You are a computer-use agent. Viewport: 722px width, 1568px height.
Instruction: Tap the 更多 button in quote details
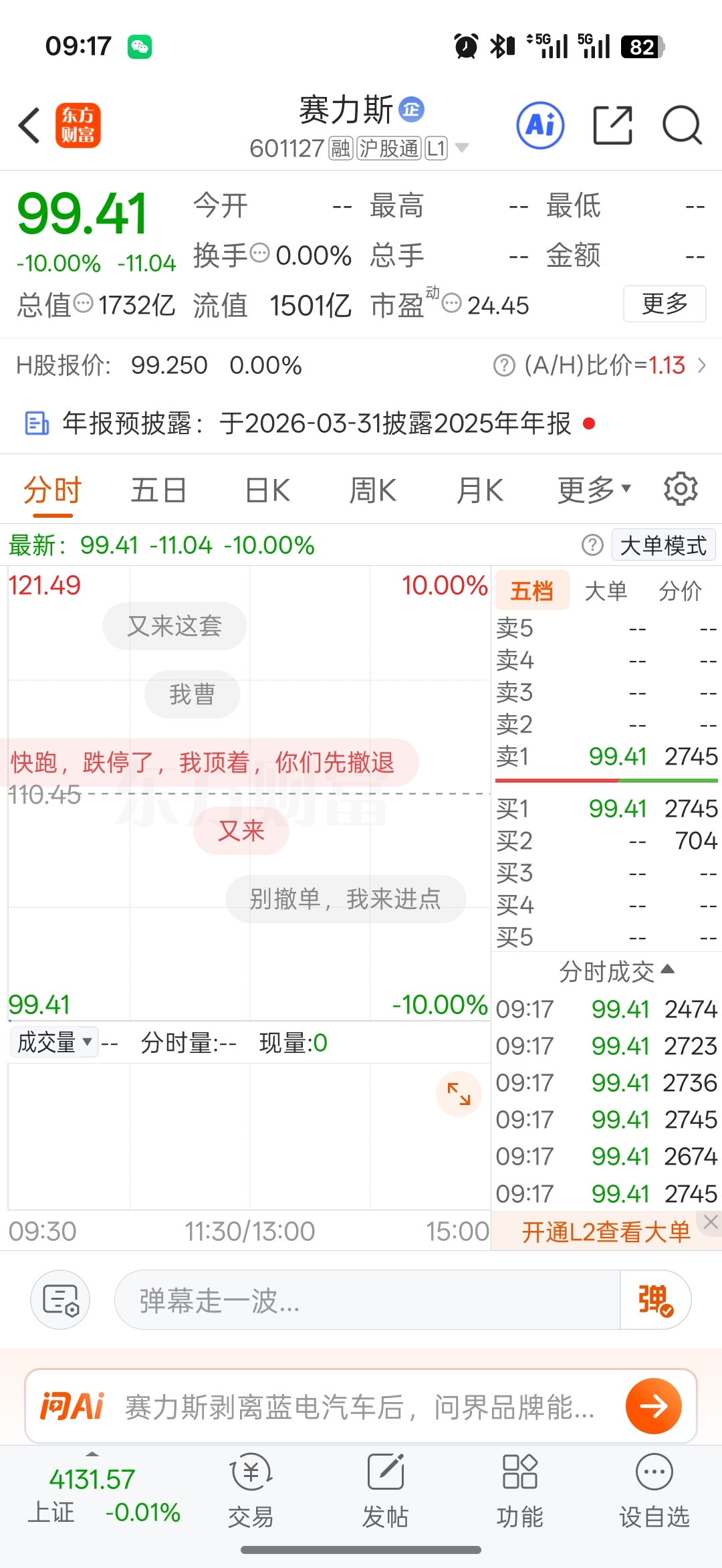(665, 304)
